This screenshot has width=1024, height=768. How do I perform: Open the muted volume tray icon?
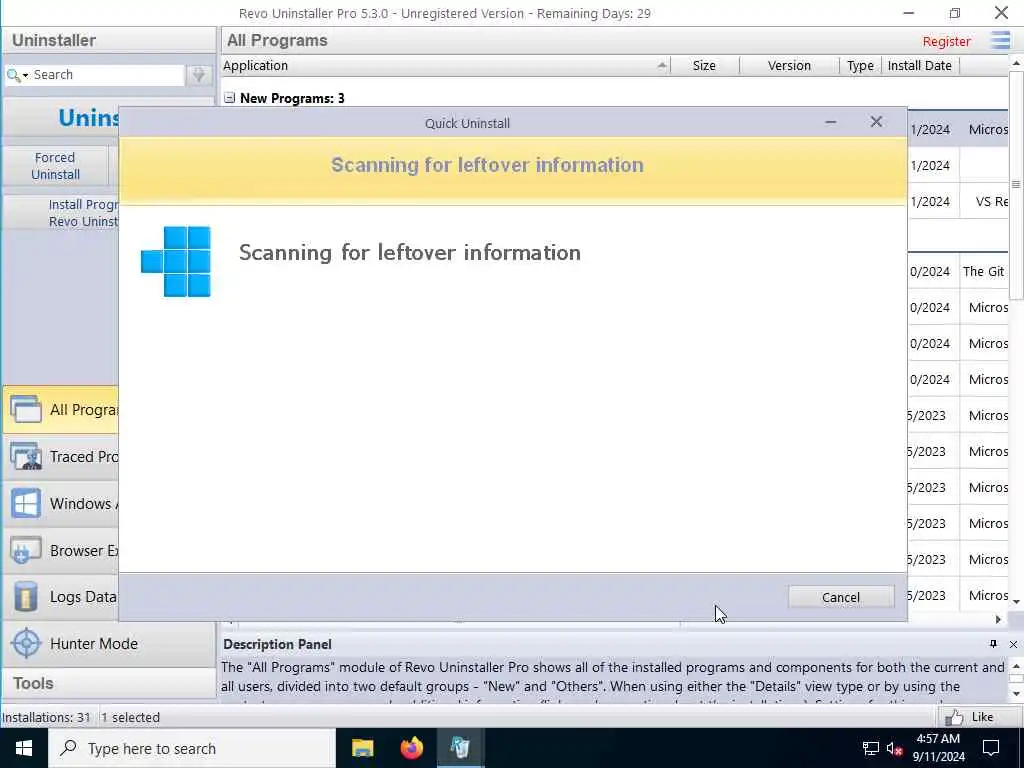[894, 748]
